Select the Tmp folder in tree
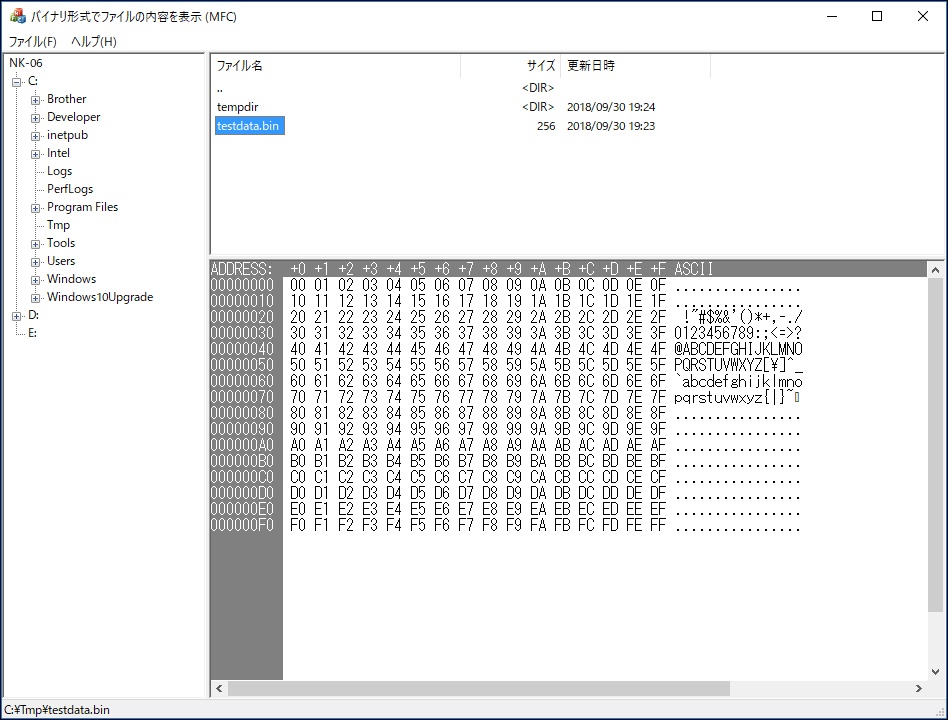 [58, 225]
